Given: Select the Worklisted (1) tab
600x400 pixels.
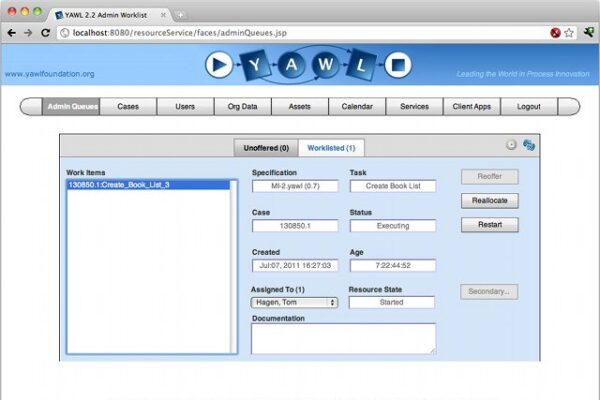Looking at the screenshot, I should pos(331,148).
